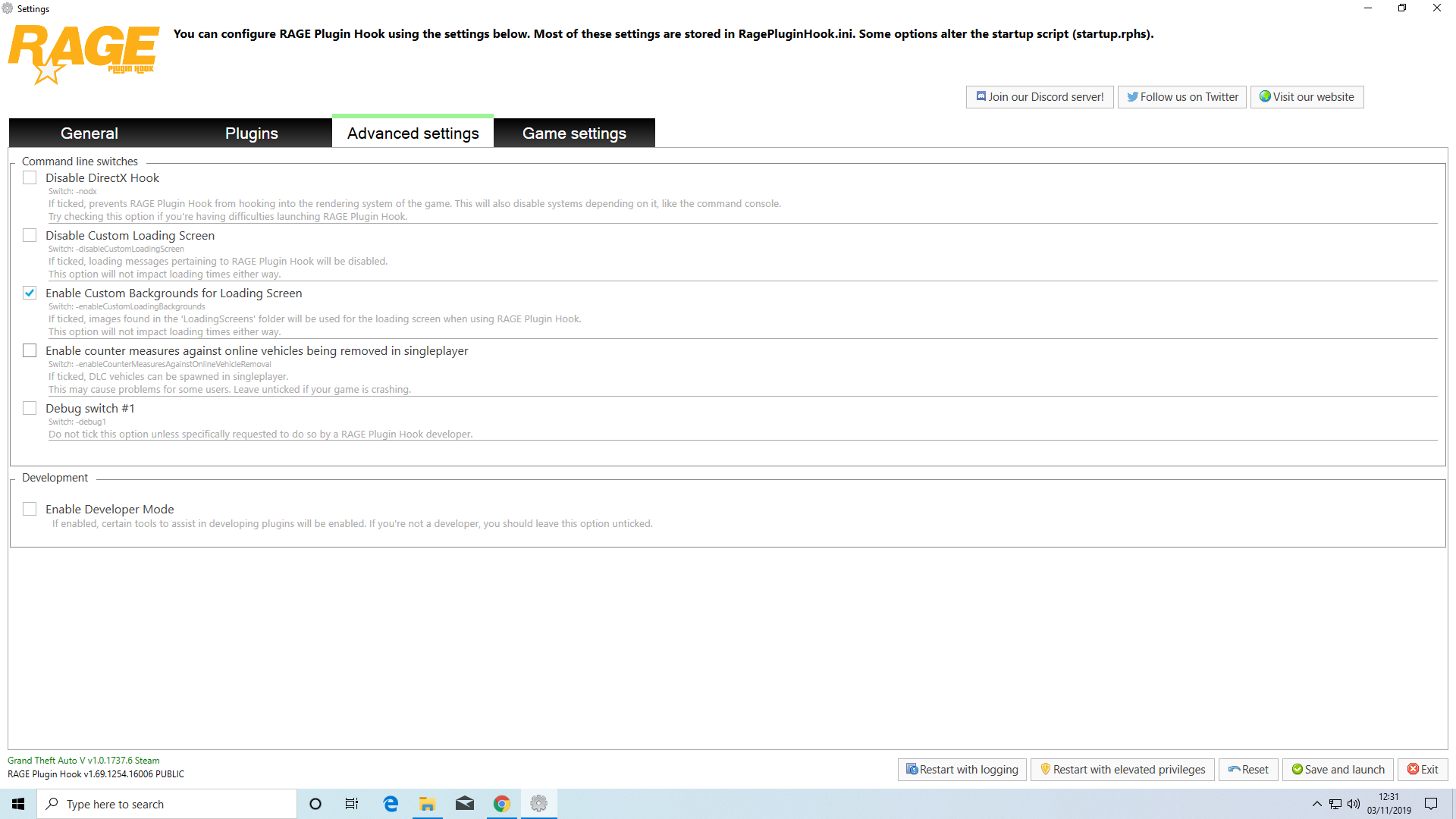Enable Developer Mode checkbox
Screen dimensions: 1456x819
tap(30, 509)
